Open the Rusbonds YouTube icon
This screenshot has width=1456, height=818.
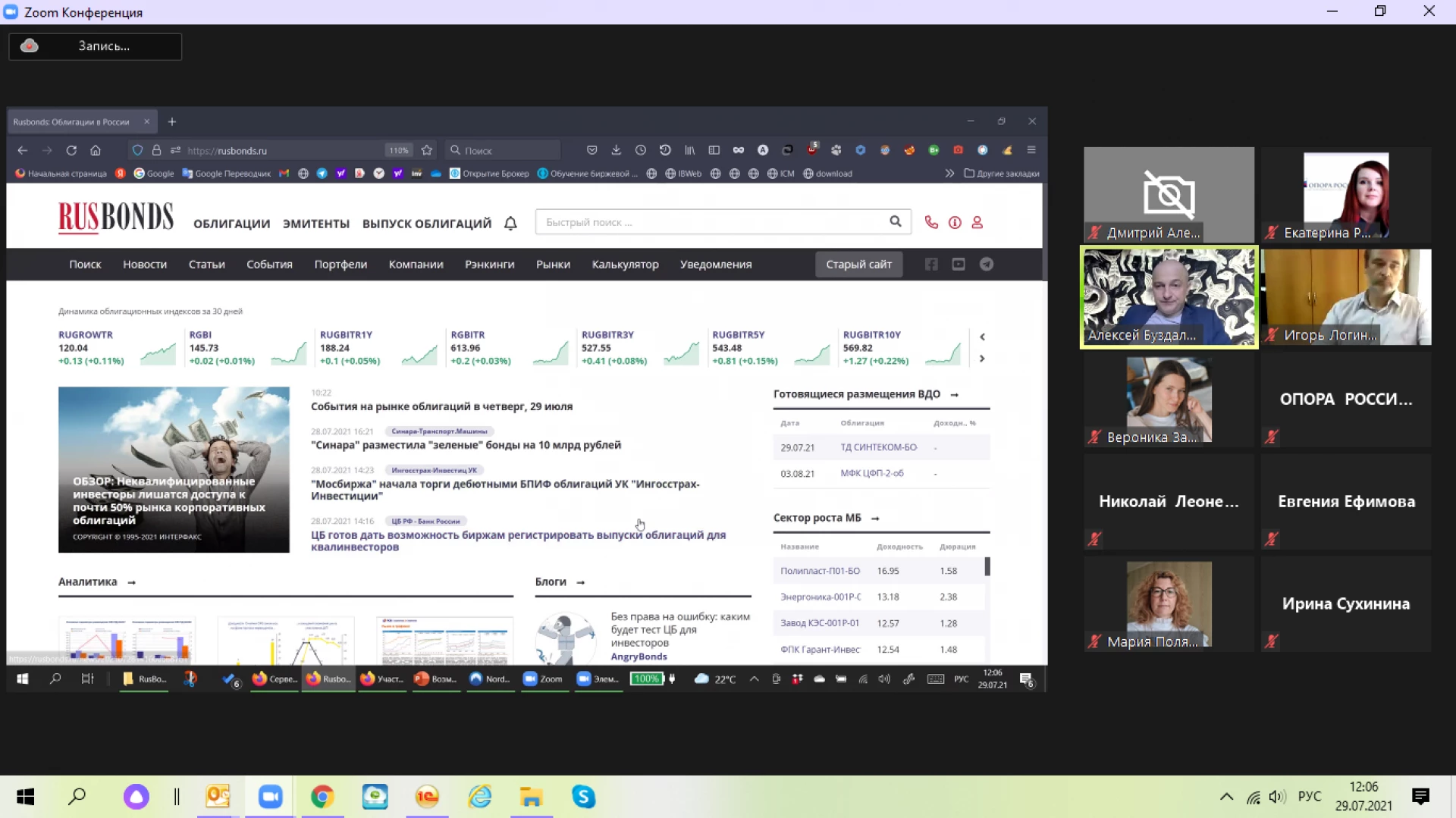959,264
